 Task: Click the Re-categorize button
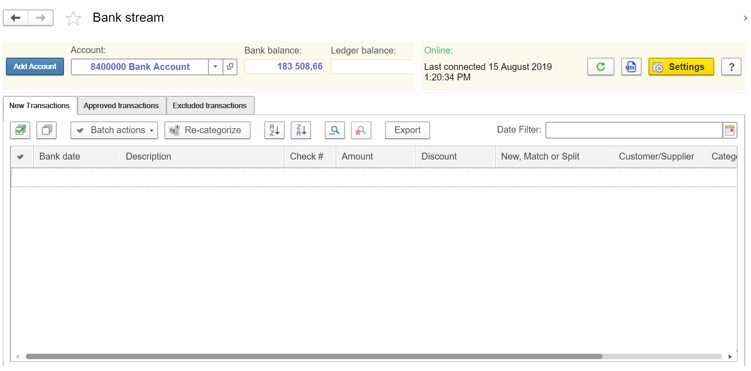pyautogui.click(x=207, y=130)
